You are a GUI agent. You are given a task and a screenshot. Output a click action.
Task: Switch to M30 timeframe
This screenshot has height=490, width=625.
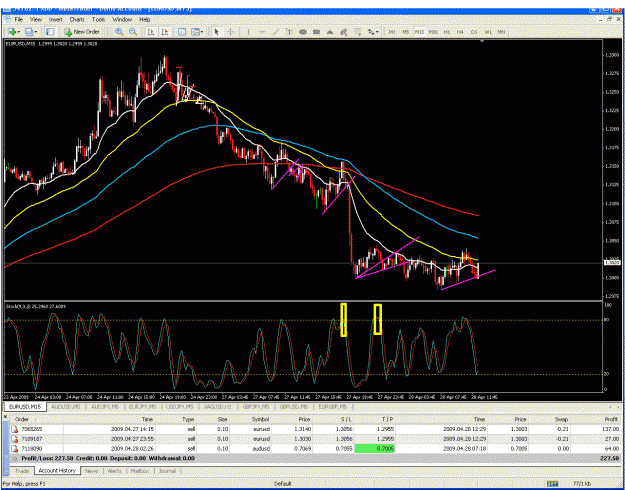(433, 32)
